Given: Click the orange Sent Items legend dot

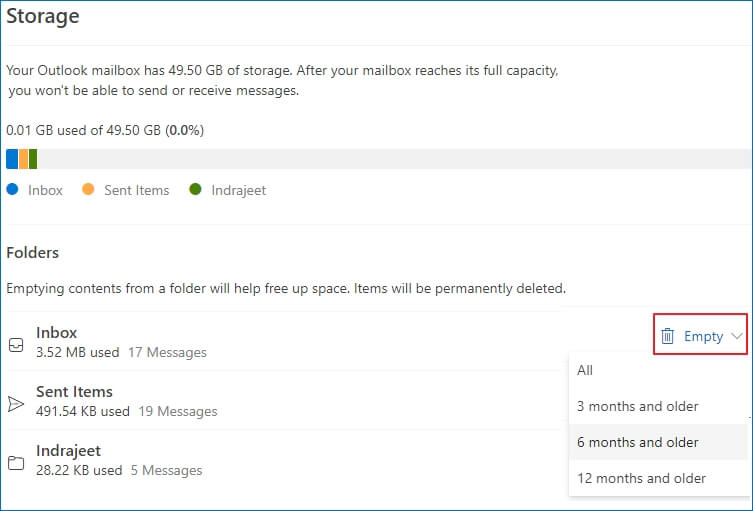Looking at the screenshot, I should [88, 189].
